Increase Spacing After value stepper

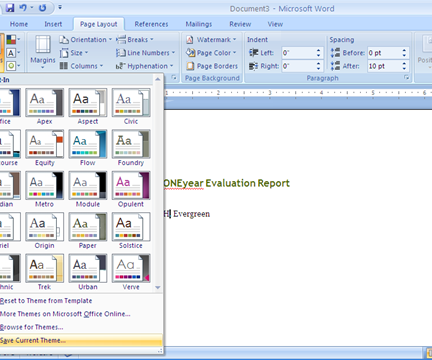pyautogui.click(x=404, y=63)
